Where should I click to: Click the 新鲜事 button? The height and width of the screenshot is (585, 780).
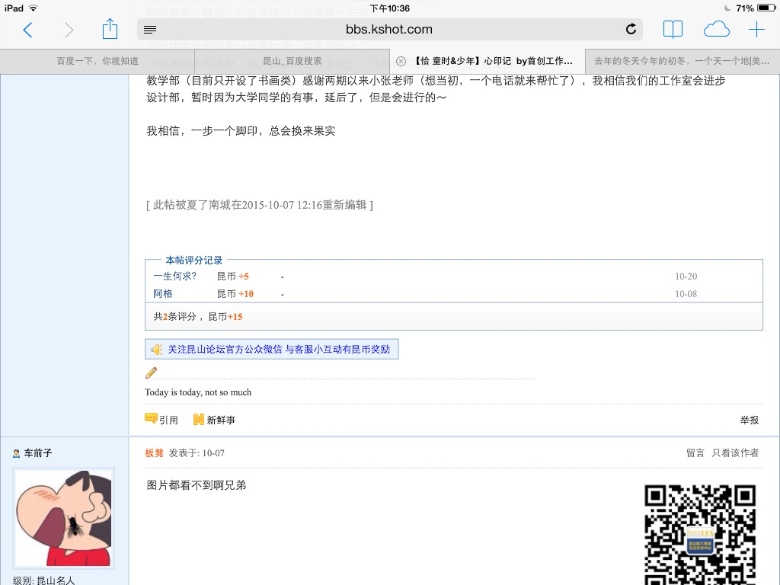pos(215,420)
